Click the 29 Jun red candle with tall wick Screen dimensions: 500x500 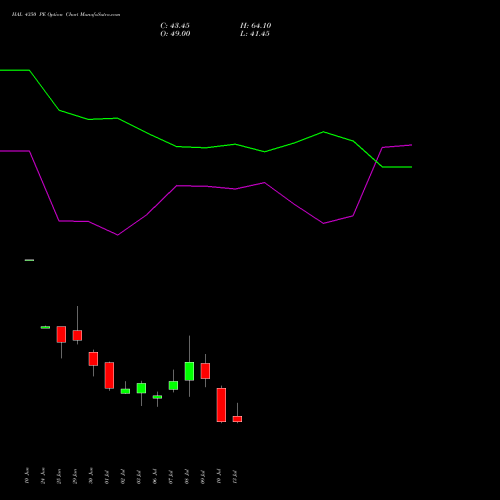point(77,335)
